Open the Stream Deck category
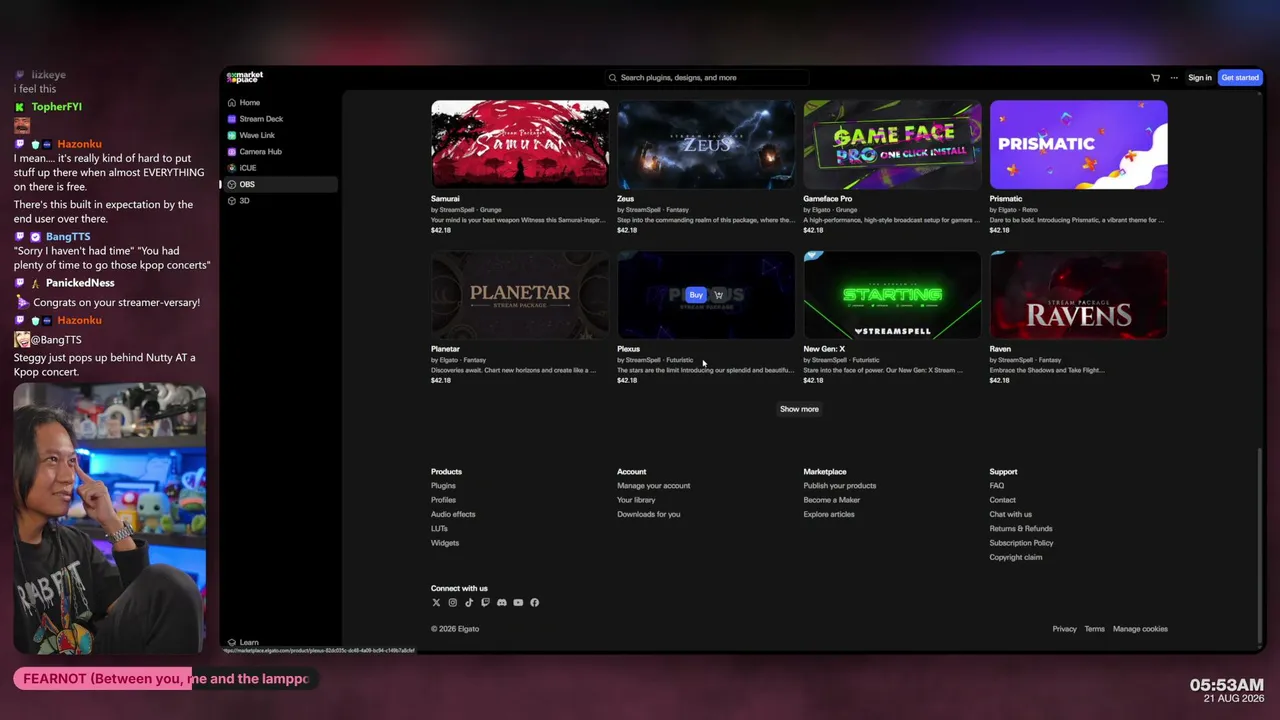 (x=261, y=119)
